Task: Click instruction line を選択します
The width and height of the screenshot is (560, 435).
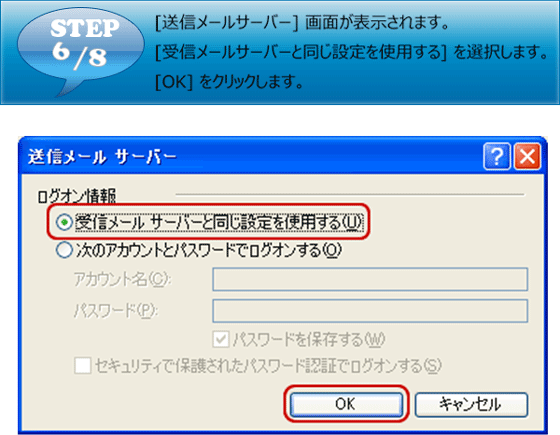Action: [x=501, y=52]
